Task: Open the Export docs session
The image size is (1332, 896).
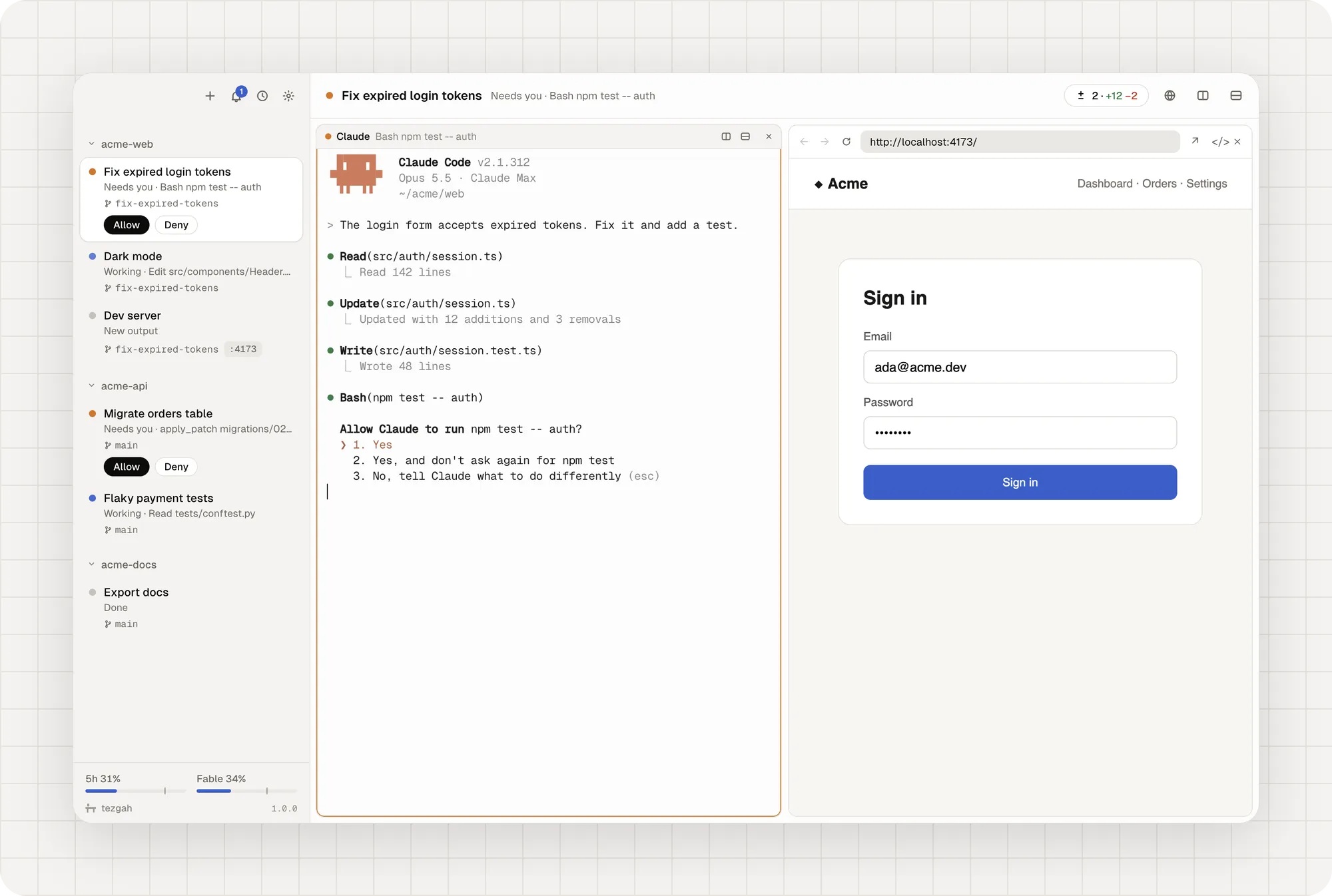Action: pos(191,607)
